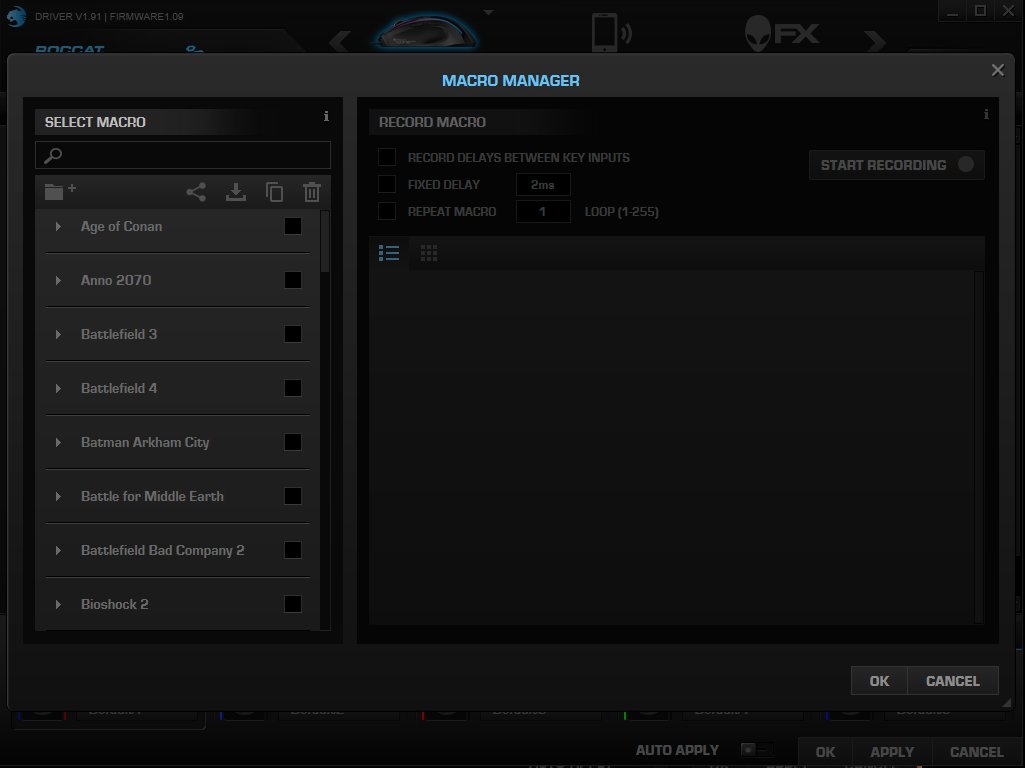Expand the Age of Conan folder
The width and height of the screenshot is (1025, 768).
tap(58, 227)
